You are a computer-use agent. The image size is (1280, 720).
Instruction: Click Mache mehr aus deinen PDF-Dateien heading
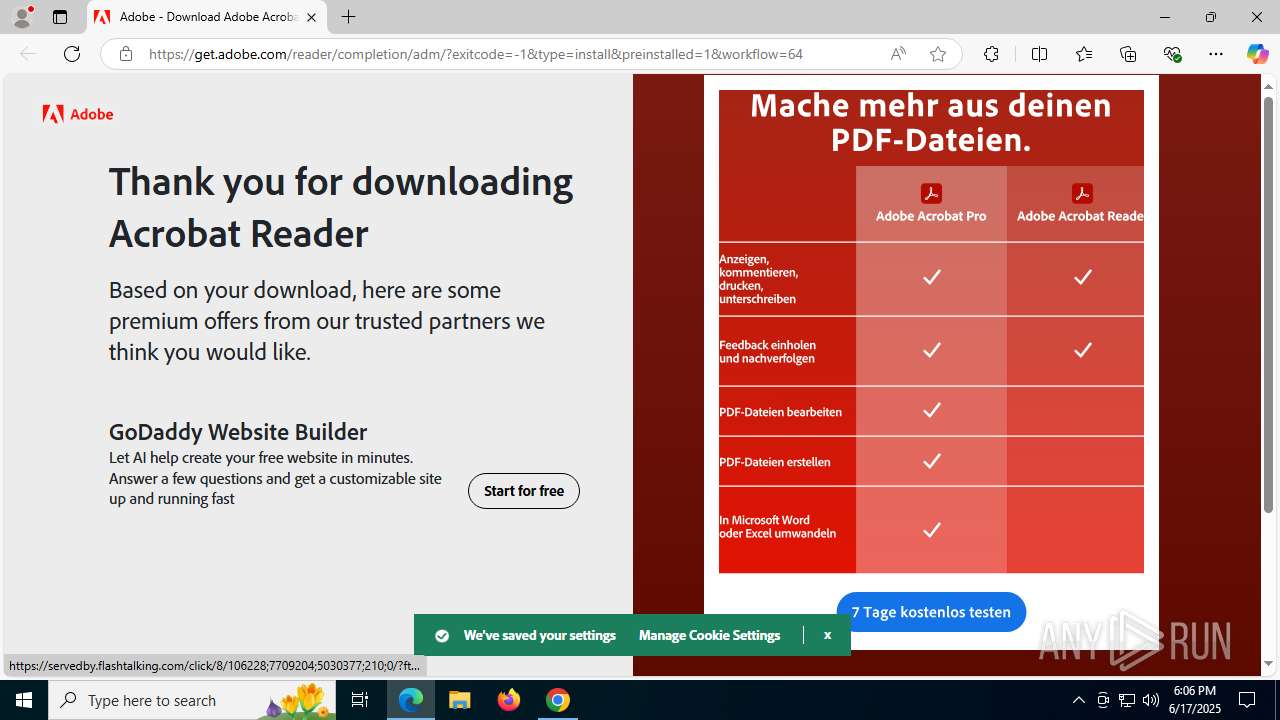point(931,122)
